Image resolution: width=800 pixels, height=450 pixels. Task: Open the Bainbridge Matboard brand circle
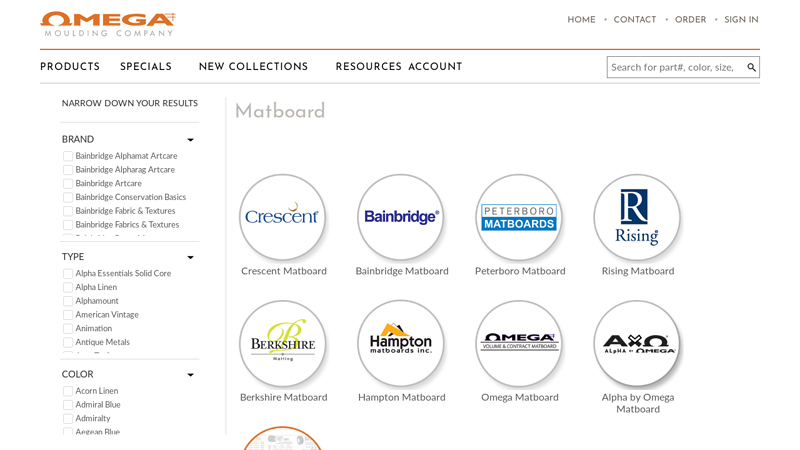point(400,217)
